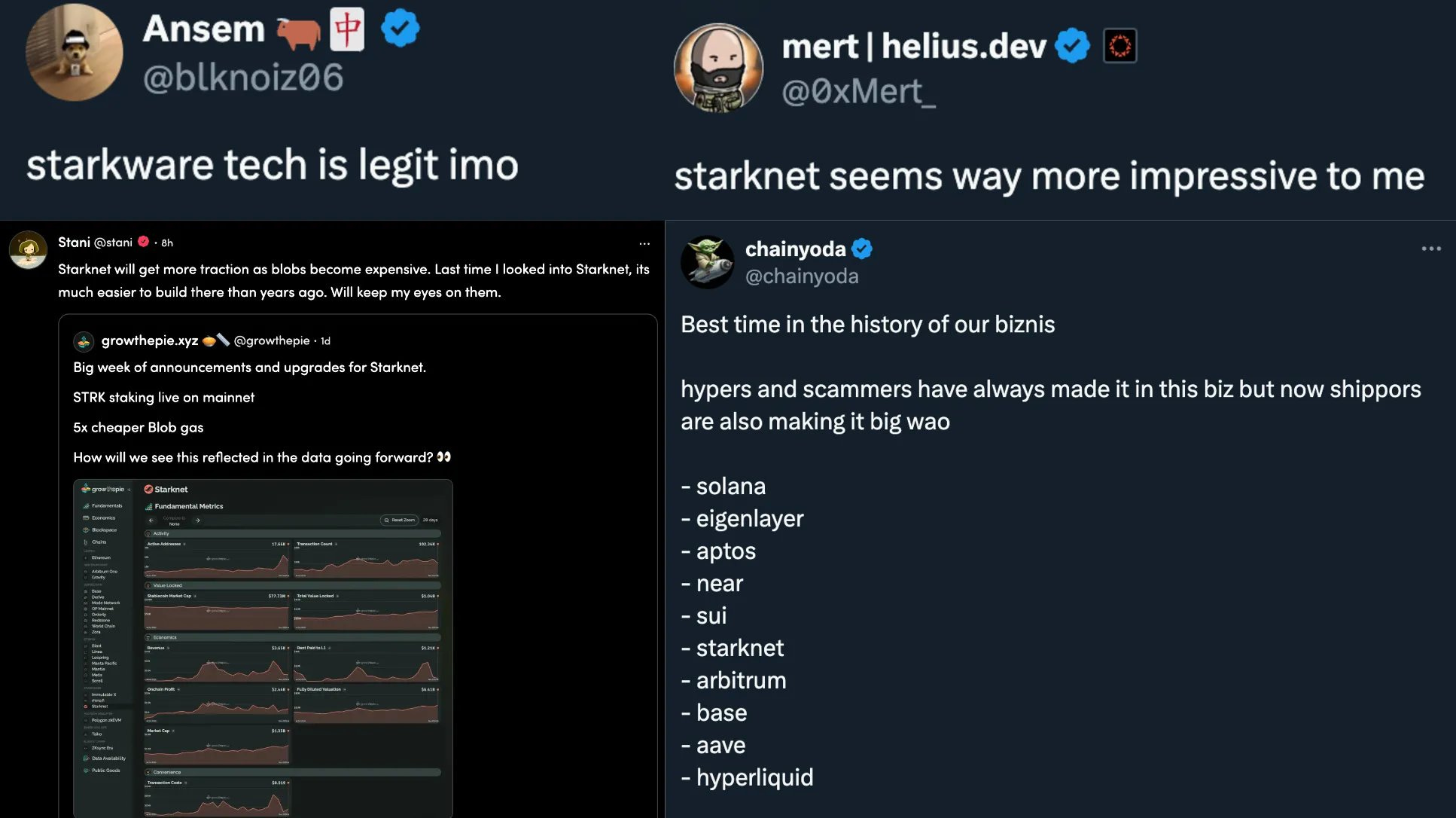Screen dimensions: 1456x818
Task: Collapse the growthepie sidebar
Action: (x=129, y=490)
